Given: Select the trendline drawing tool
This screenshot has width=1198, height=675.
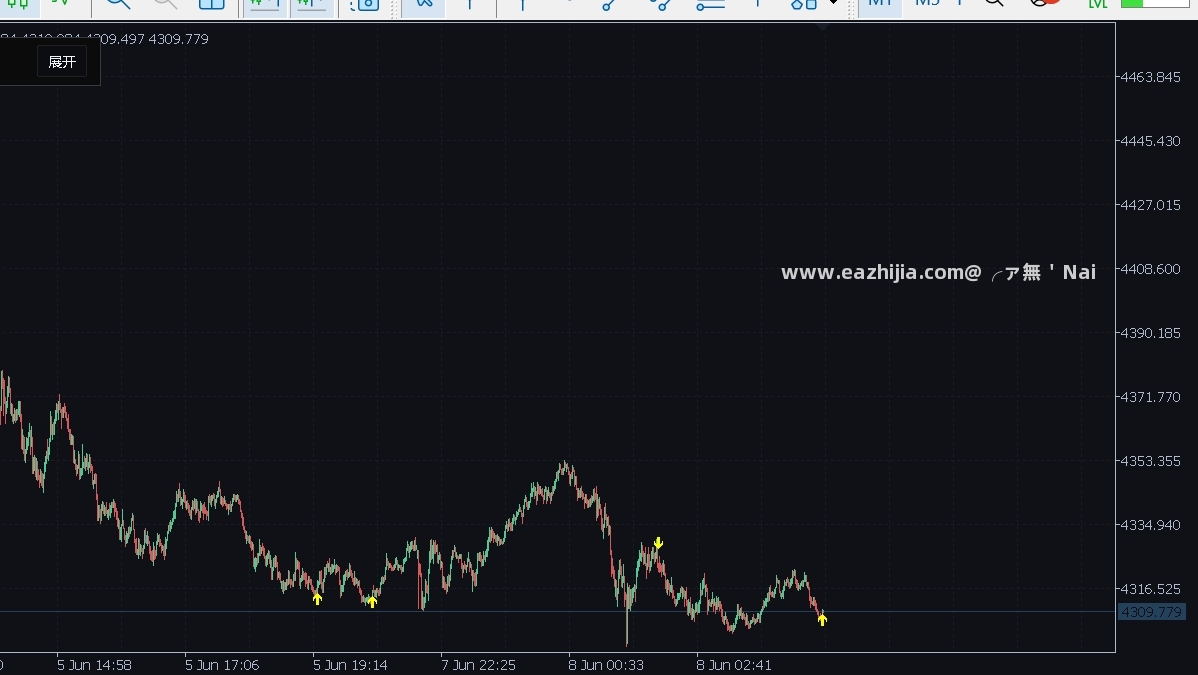Looking at the screenshot, I should [610, 4].
